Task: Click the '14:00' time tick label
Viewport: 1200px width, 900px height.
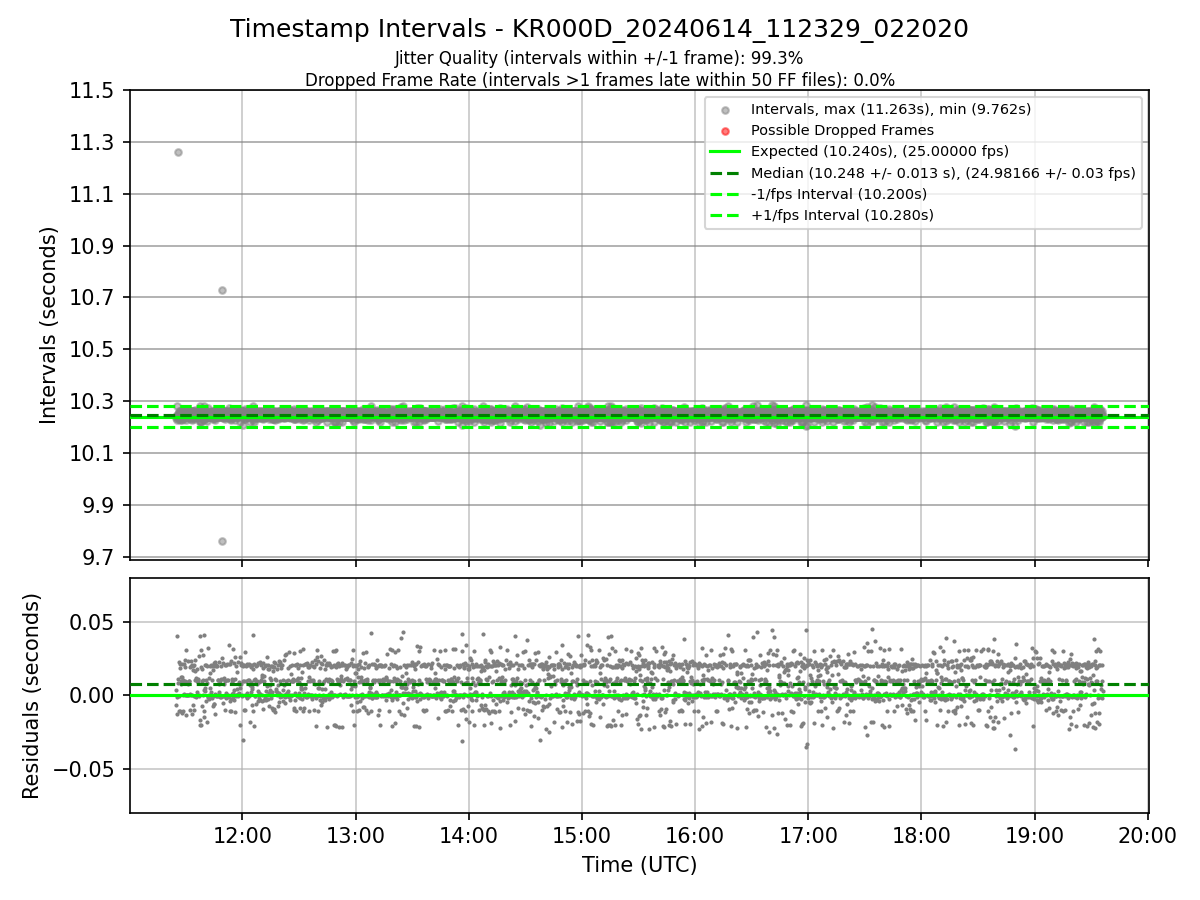Action: pos(468,835)
